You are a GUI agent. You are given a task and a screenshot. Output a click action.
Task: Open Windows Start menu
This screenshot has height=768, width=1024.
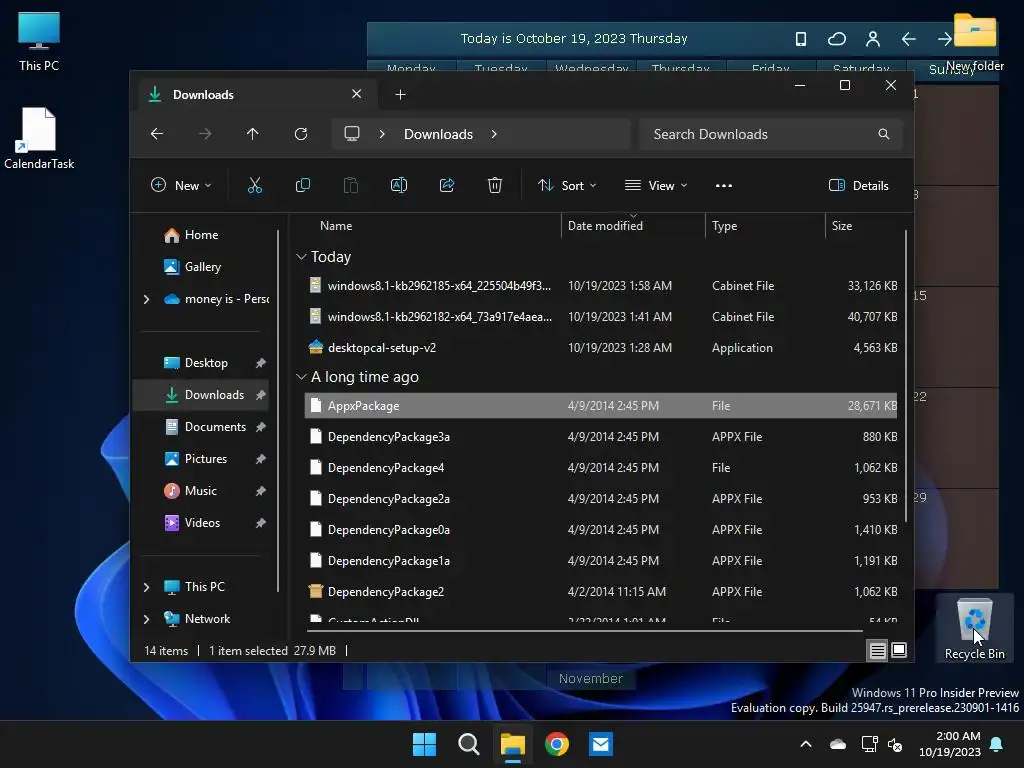[x=424, y=744]
